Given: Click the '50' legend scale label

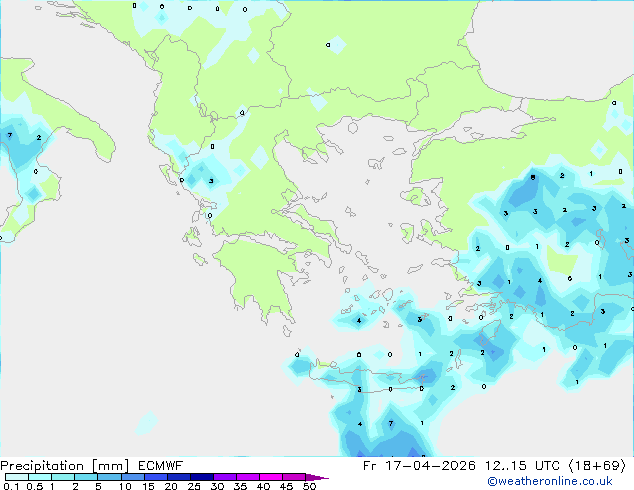Looking at the screenshot, I should coord(310,486).
